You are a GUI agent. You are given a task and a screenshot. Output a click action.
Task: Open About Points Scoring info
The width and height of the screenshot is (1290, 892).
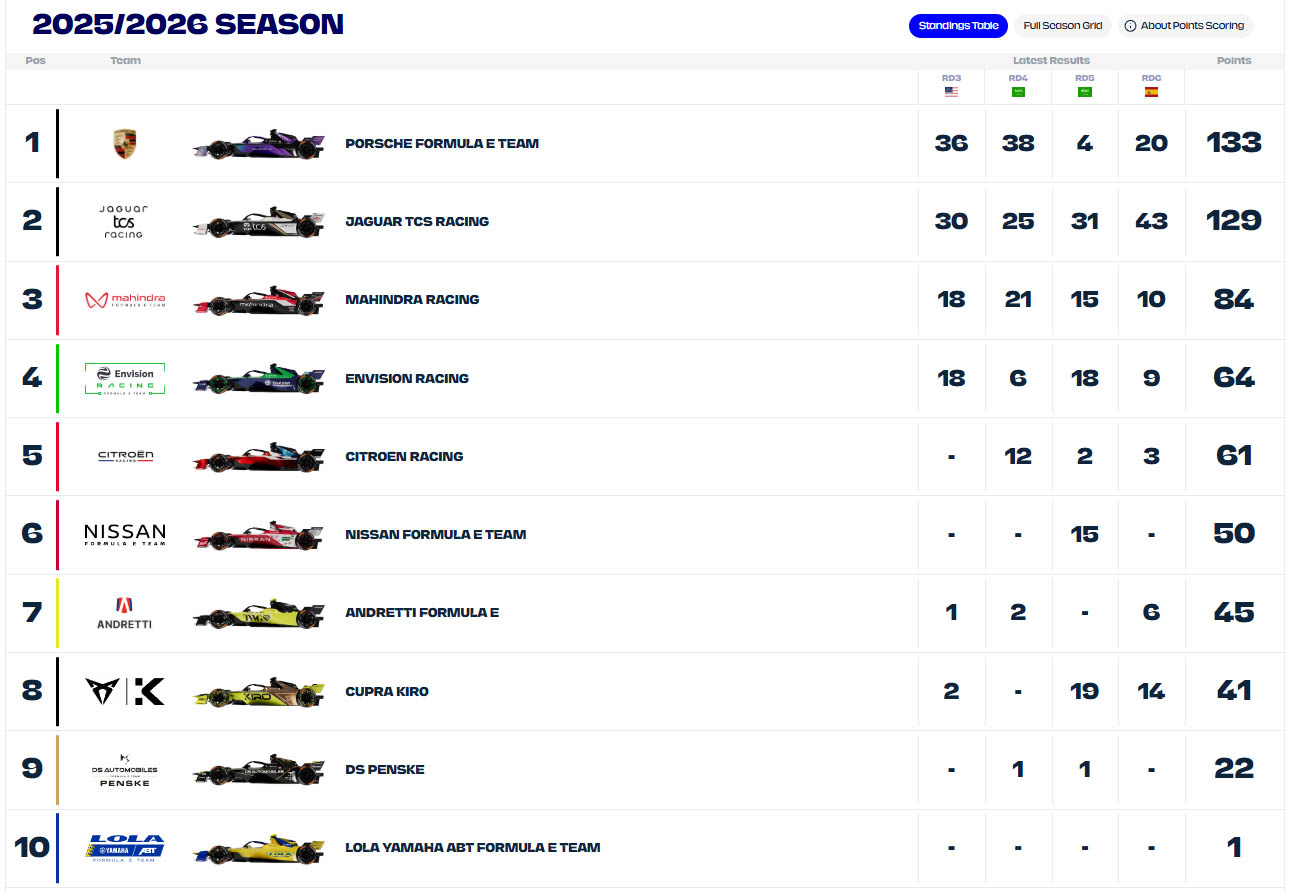click(x=1185, y=26)
